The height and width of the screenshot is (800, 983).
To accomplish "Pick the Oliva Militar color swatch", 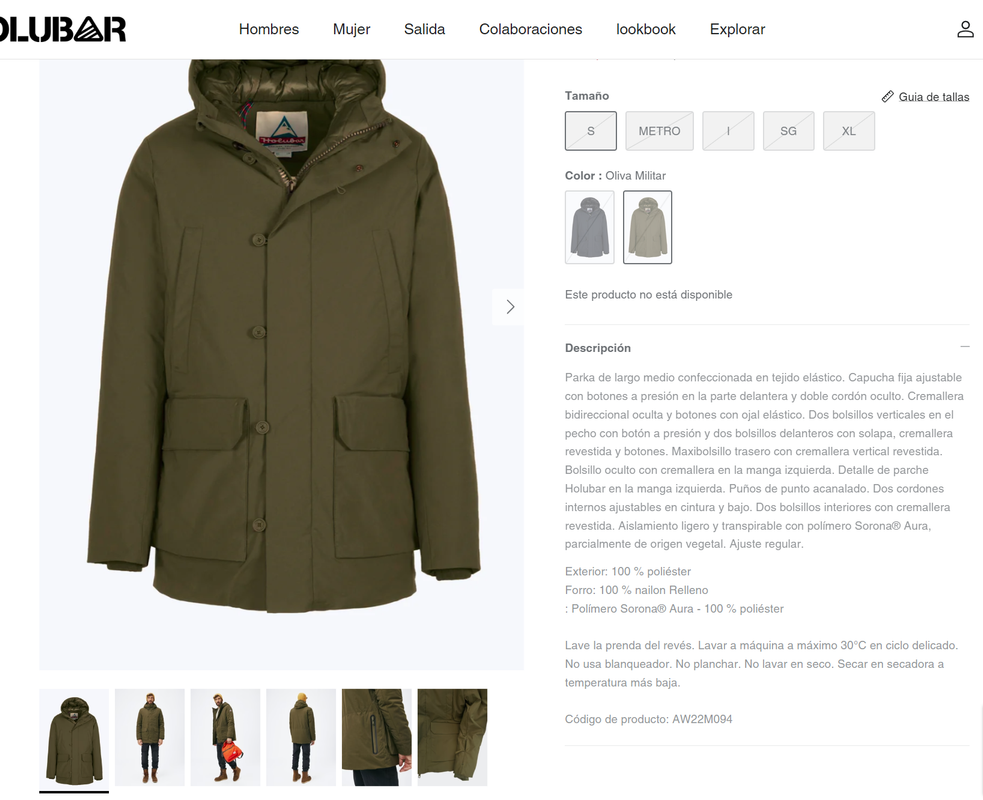I will [x=647, y=227].
